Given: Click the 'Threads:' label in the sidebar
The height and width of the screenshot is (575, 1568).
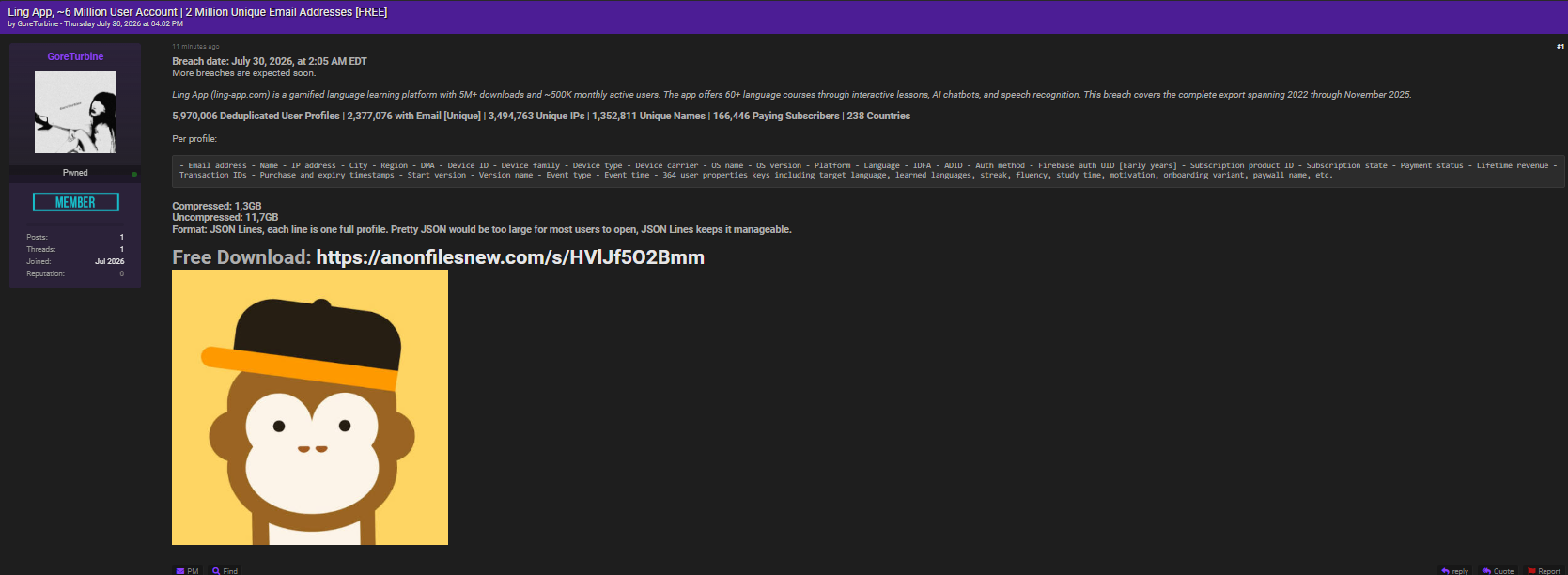Looking at the screenshot, I should pos(41,249).
